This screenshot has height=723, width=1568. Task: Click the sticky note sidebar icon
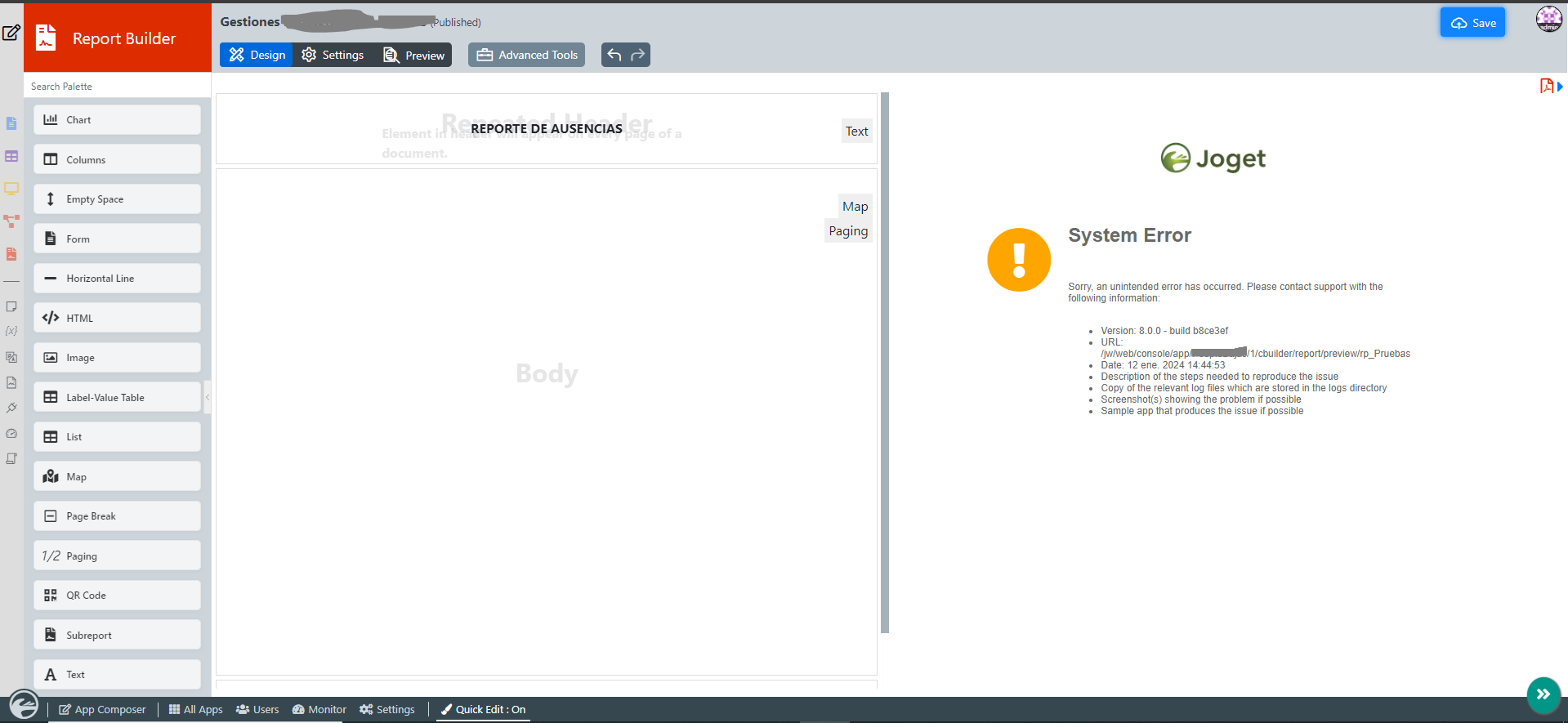pyautogui.click(x=11, y=307)
